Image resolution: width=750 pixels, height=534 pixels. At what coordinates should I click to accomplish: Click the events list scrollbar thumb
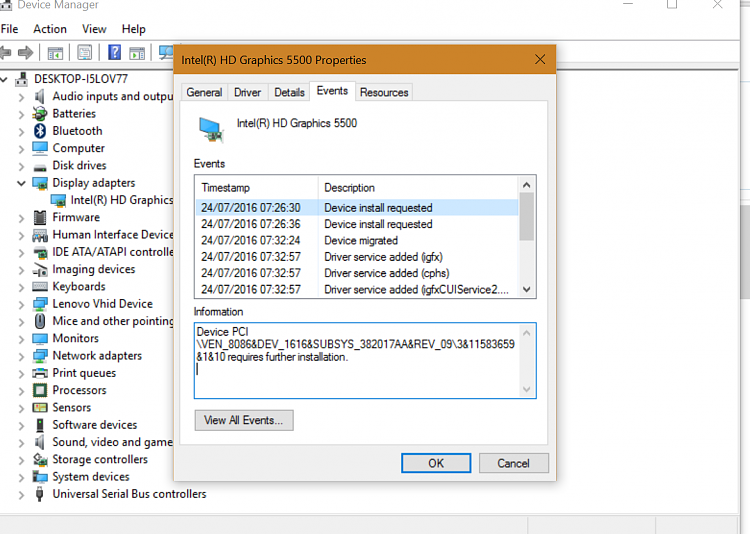[527, 216]
